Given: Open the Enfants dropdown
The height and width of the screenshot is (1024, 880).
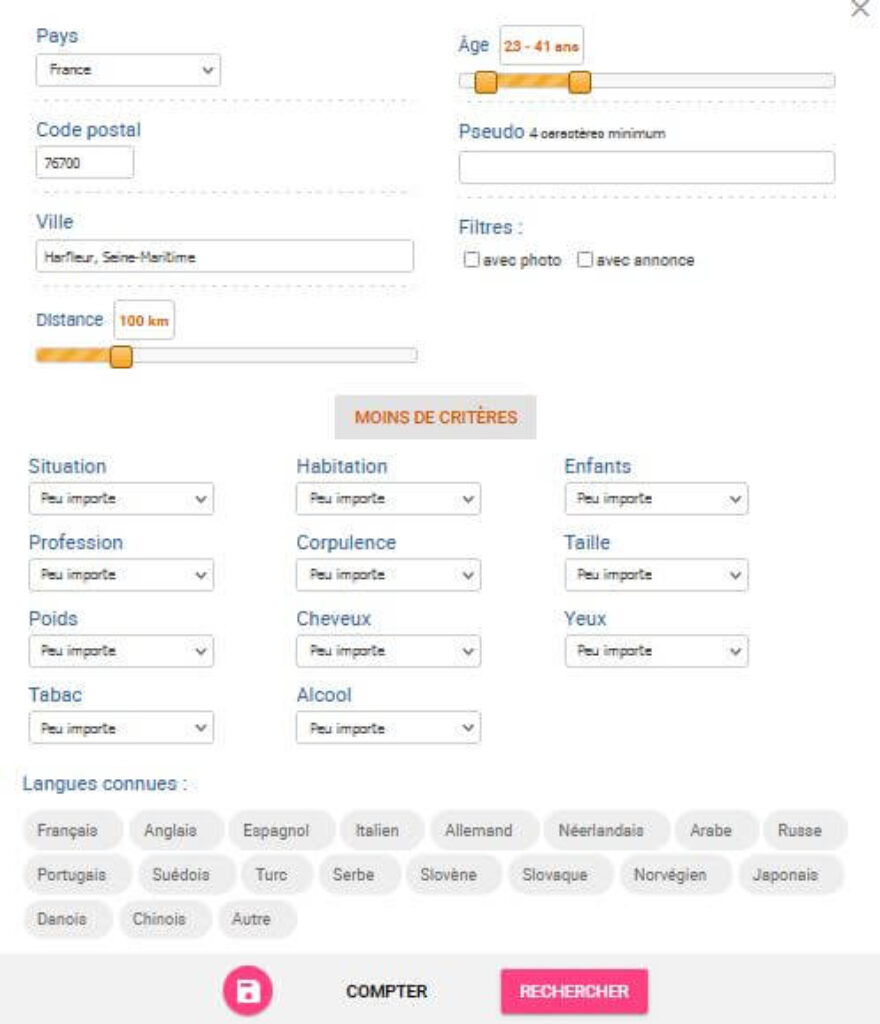Looking at the screenshot, I should pos(655,499).
